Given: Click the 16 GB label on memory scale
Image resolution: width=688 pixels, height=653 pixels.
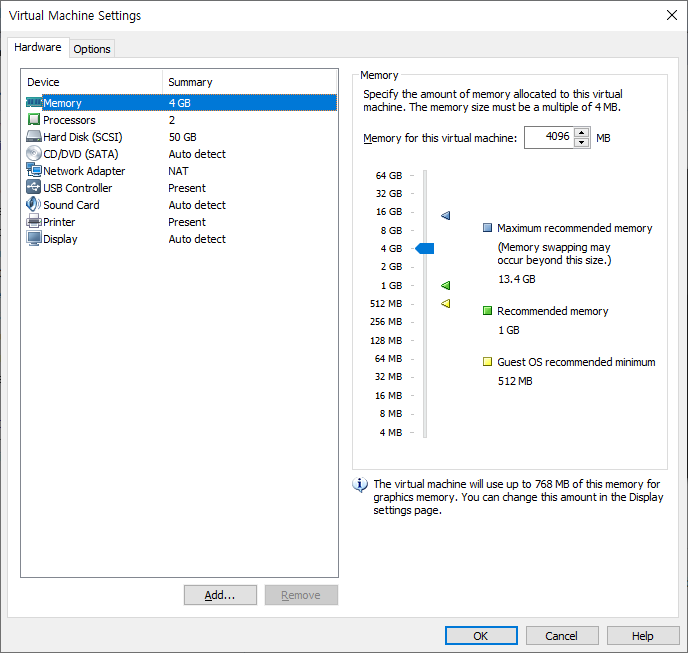Looking at the screenshot, I should point(389,212).
